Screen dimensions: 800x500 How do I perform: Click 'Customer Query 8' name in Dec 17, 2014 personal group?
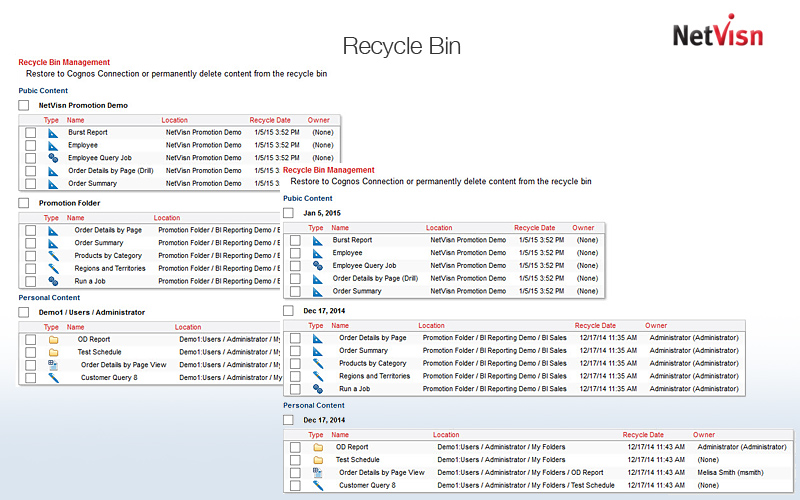point(367,485)
